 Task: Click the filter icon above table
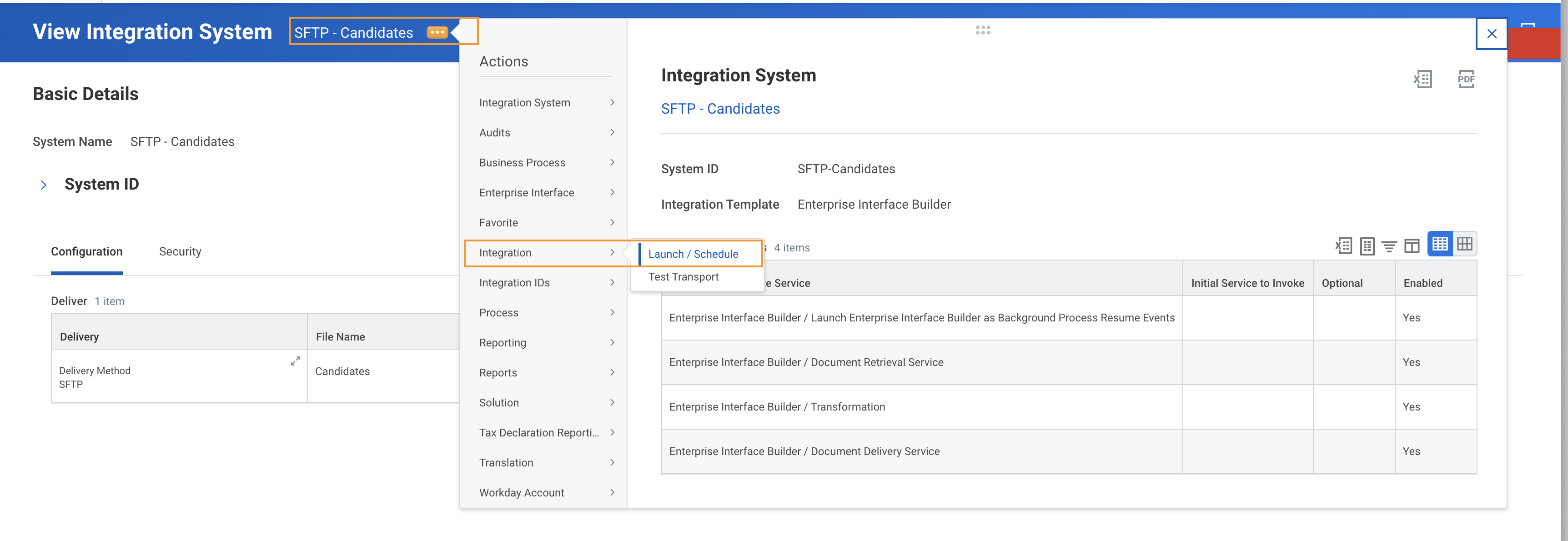tap(1389, 246)
